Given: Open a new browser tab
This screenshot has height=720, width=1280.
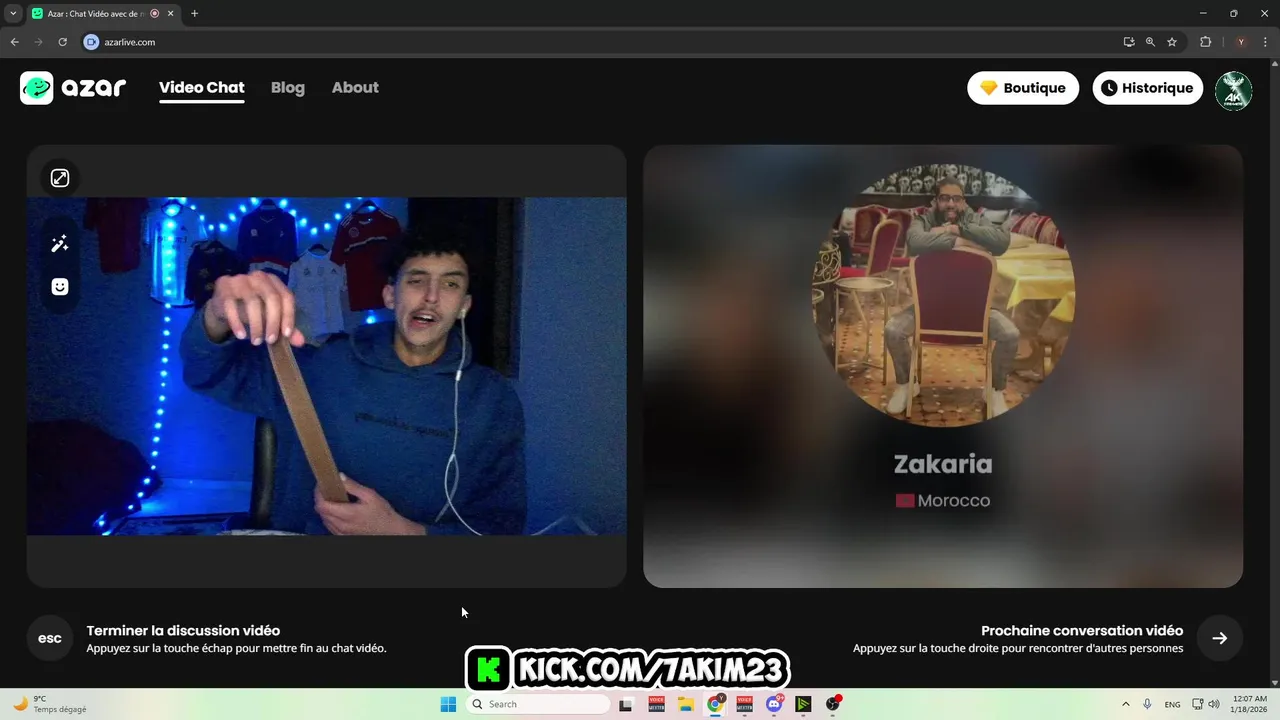Looking at the screenshot, I should pyautogui.click(x=194, y=14).
